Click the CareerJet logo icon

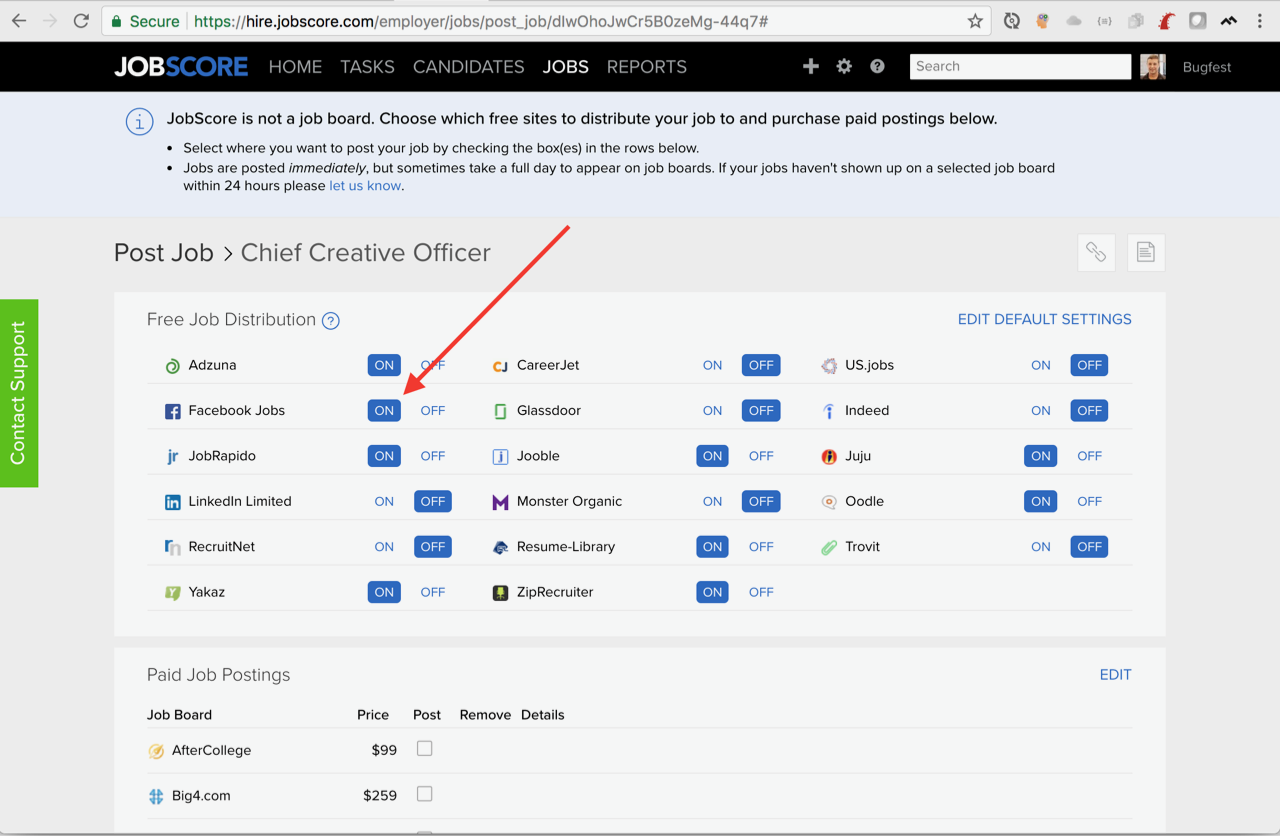point(501,366)
